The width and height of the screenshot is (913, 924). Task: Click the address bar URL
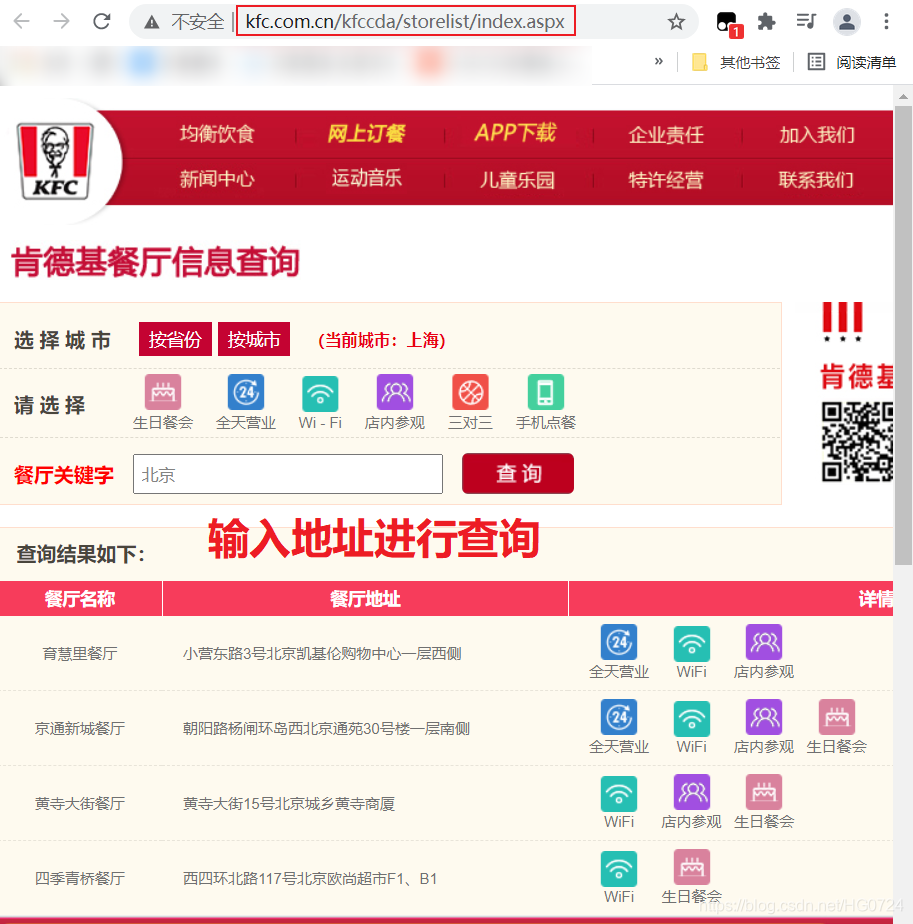(406, 22)
